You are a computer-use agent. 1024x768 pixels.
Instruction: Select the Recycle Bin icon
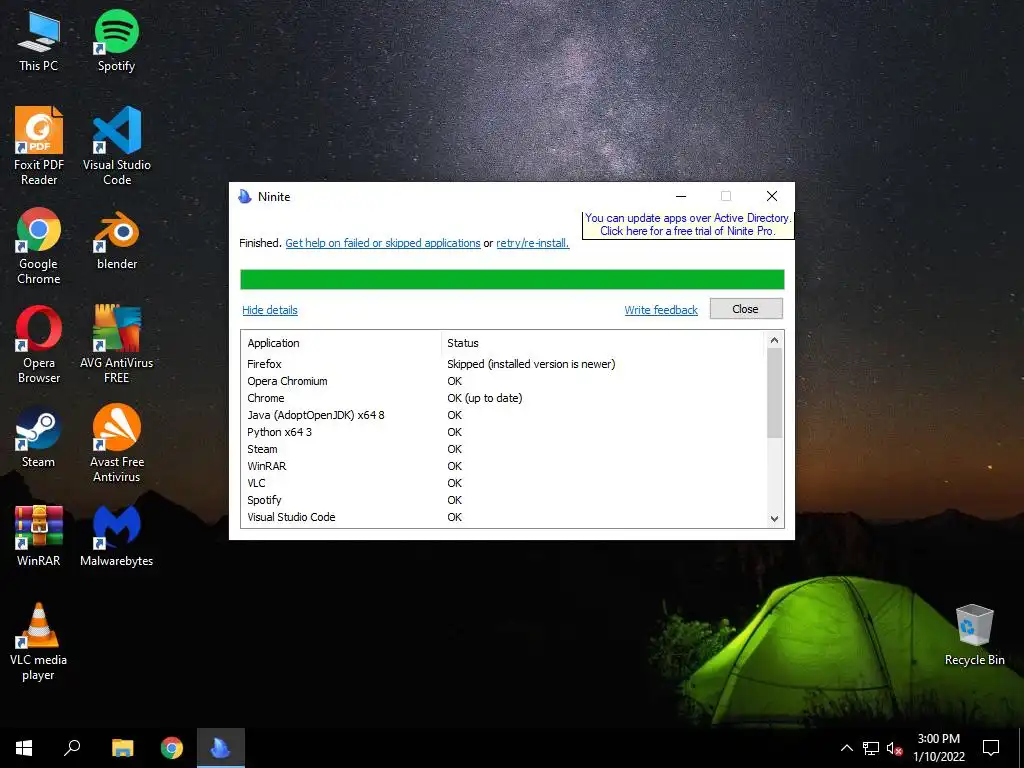974,635
